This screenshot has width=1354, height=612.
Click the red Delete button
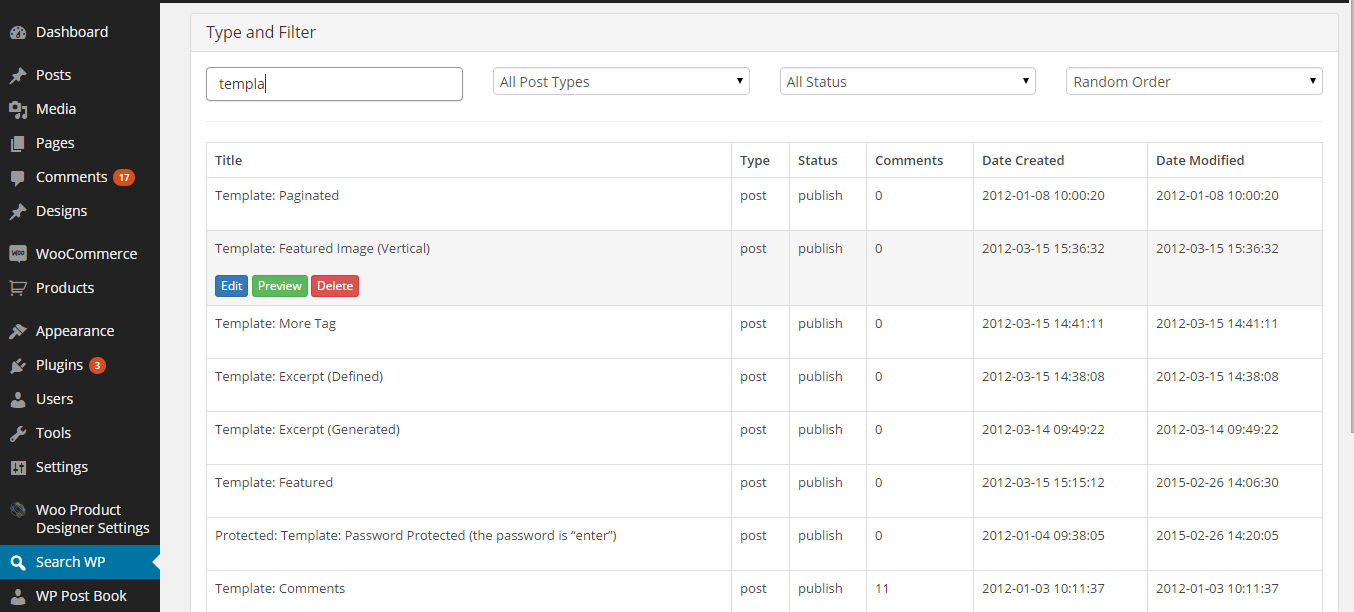[335, 286]
